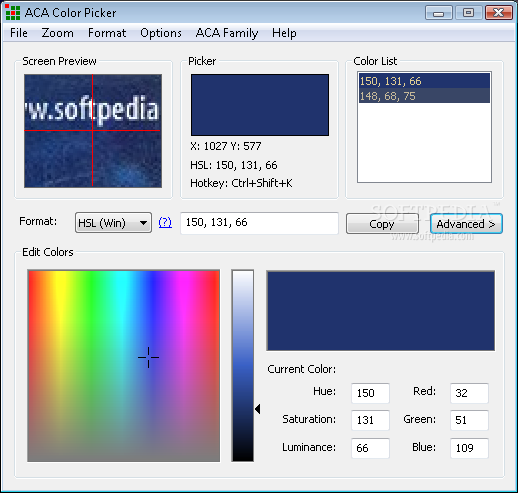Screen dimensions: 518x493
Task: Click the Hotkey: Ctrl+Shift+K text
Action: [241, 183]
